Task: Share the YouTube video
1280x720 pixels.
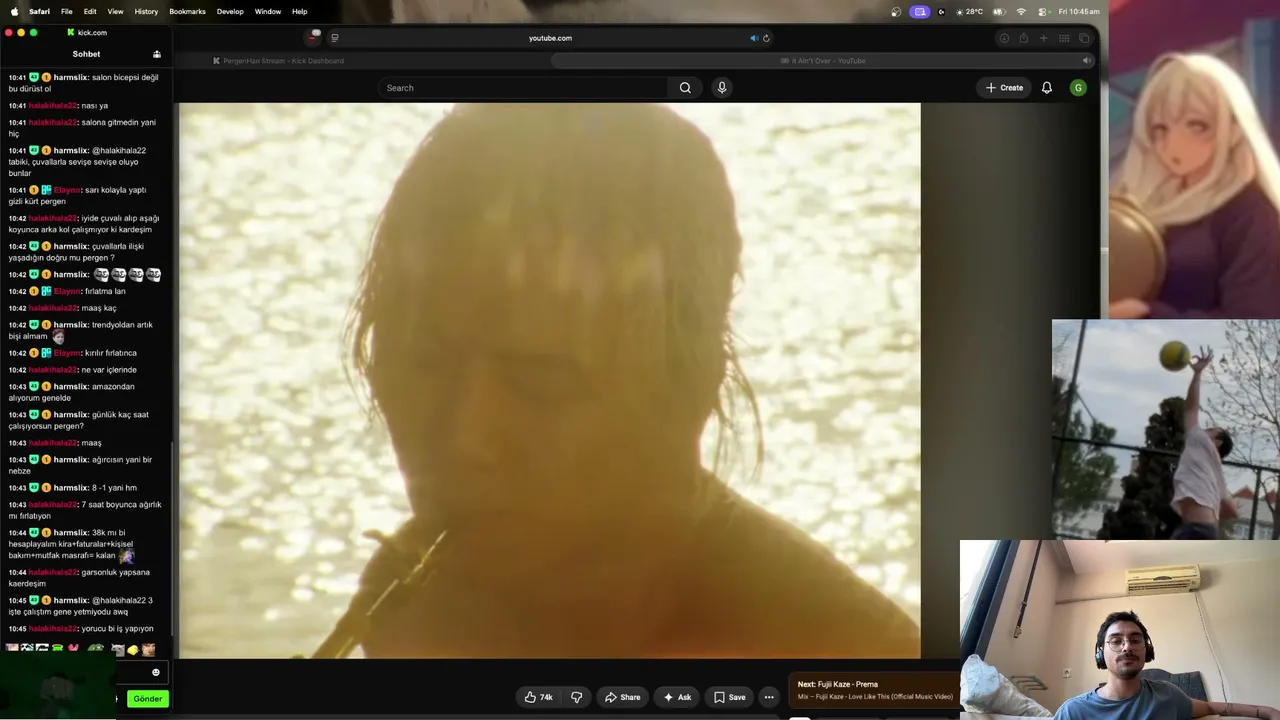Action: coord(622,697)
